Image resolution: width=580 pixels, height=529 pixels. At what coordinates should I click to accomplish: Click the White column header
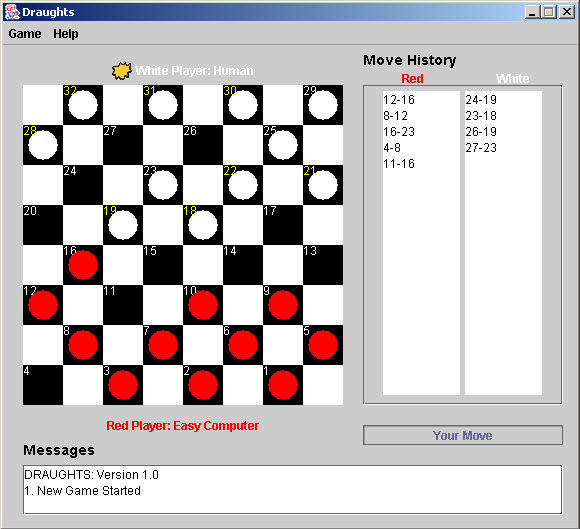(x=513, y=78)
